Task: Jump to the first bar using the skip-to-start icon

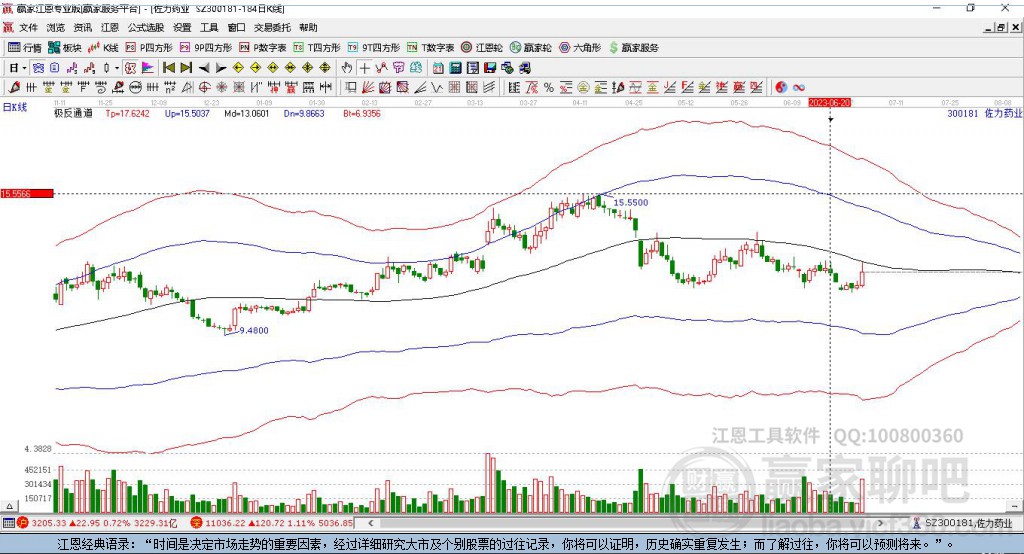Action: click(x=168, y=68)
